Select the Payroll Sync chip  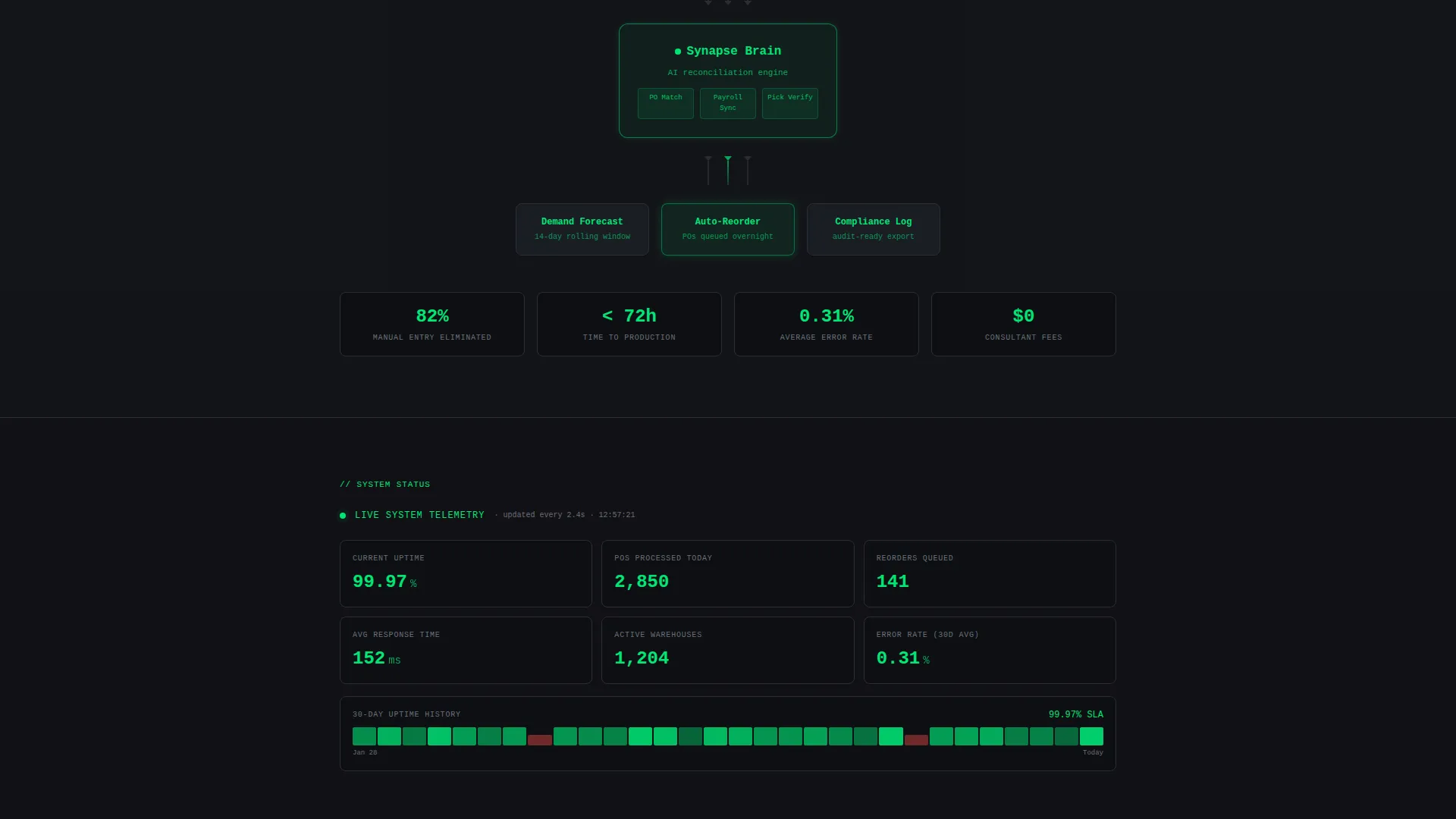pos(728,103)
